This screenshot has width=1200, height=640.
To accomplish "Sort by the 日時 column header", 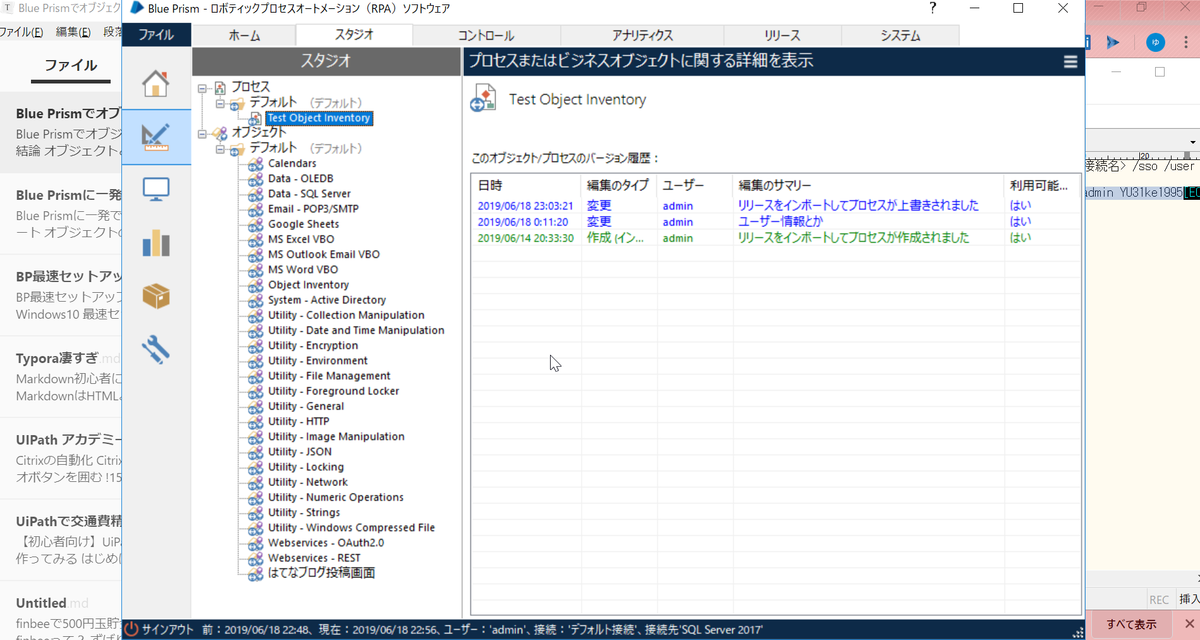I will click(526, 186).
